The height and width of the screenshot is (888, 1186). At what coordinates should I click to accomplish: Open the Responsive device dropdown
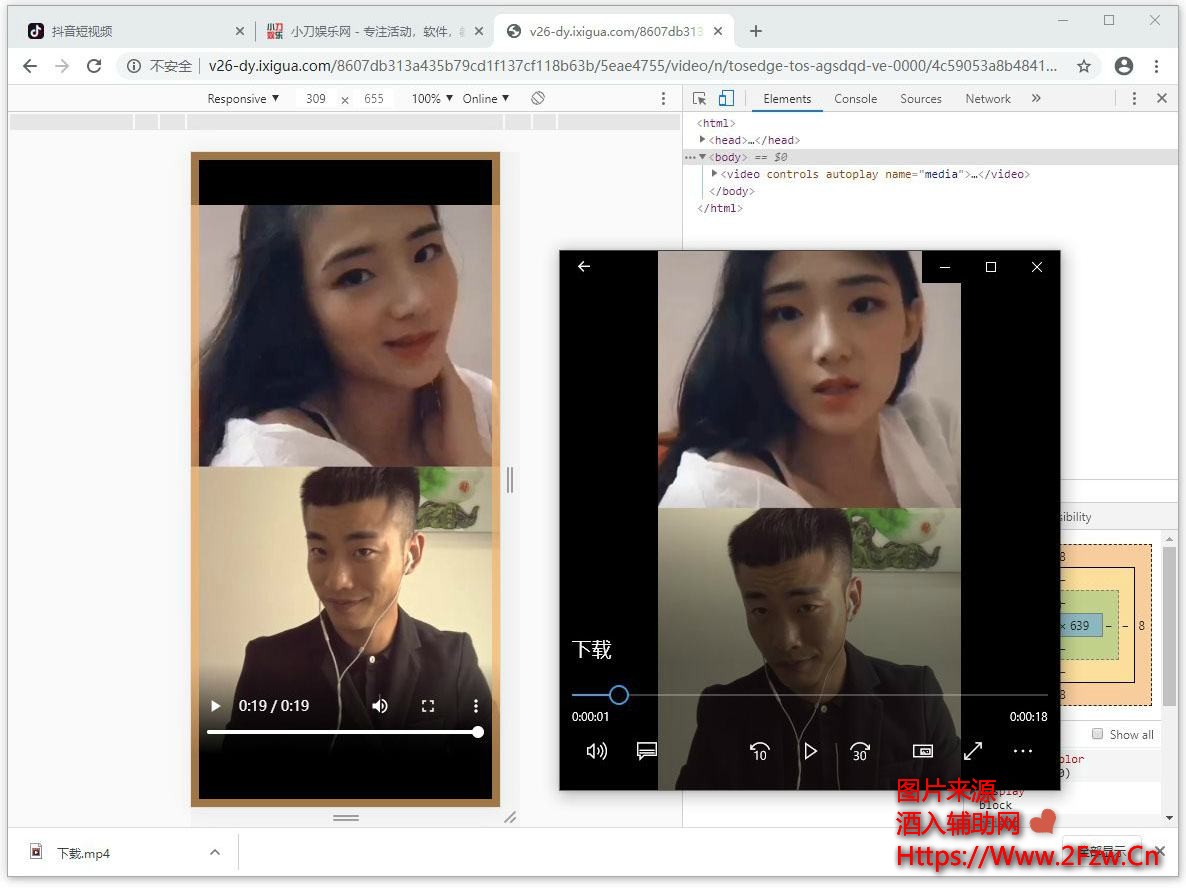tap(243, 99)
